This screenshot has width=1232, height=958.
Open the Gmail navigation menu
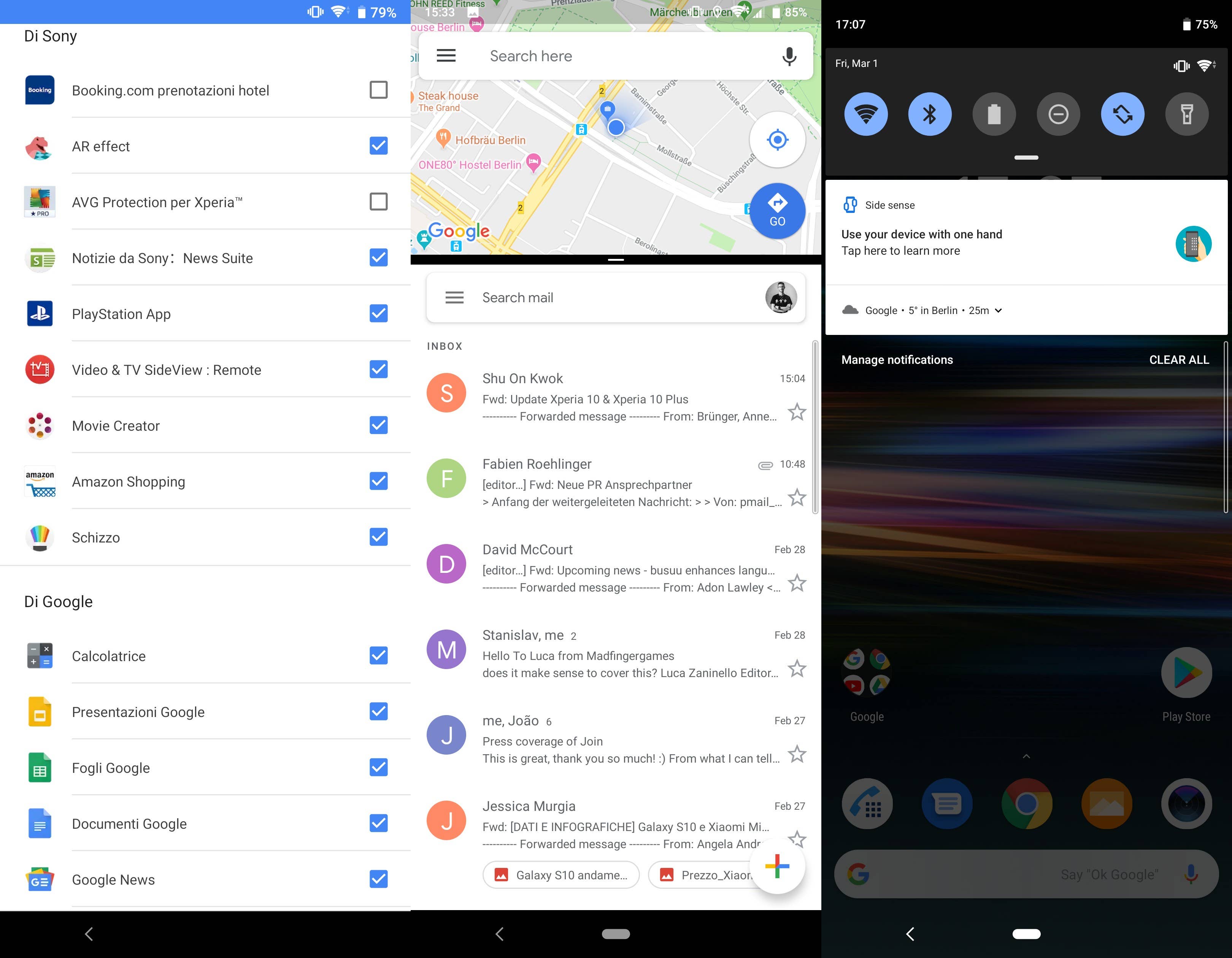point(454,297)
